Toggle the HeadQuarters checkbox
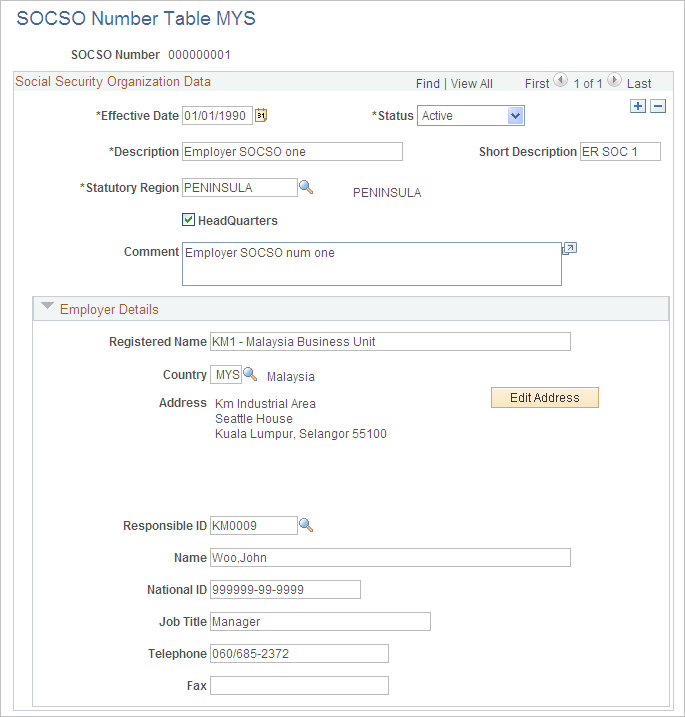 [x=188, y=219]
